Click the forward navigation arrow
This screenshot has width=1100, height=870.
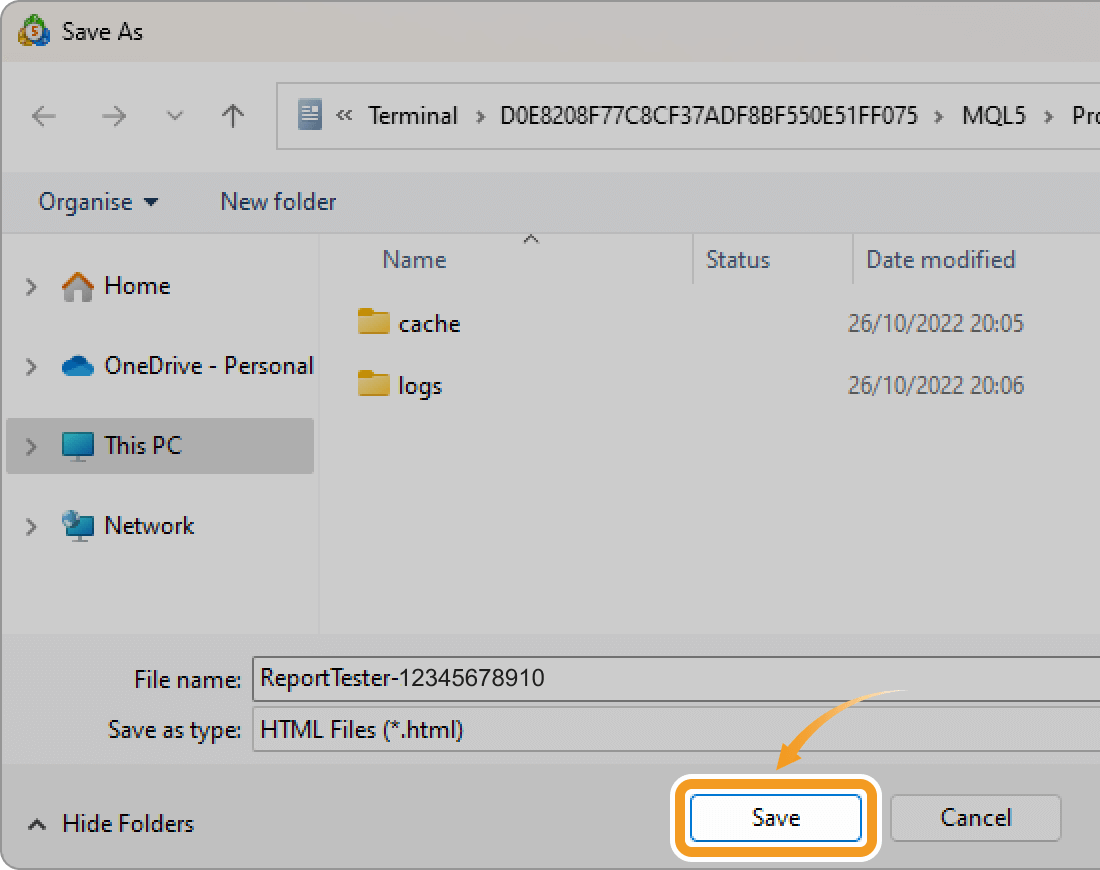pos(114,116)
